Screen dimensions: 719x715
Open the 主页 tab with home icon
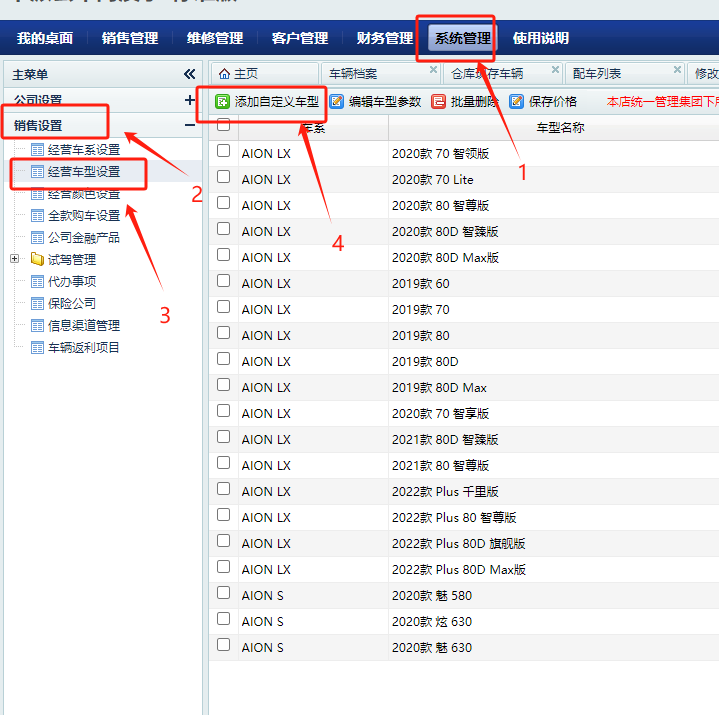click(239, 73)
